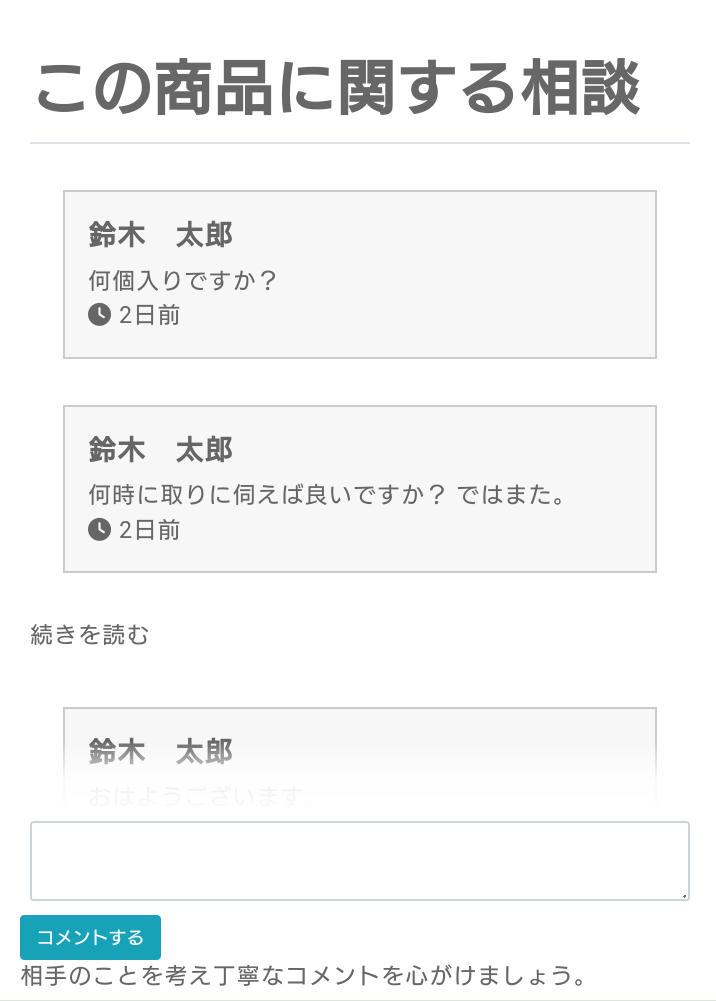This screenshot has height=1001, width=716.
Task: Click 鈴木 太郎 name above 何個入りですか？
Action: [160, 235]
